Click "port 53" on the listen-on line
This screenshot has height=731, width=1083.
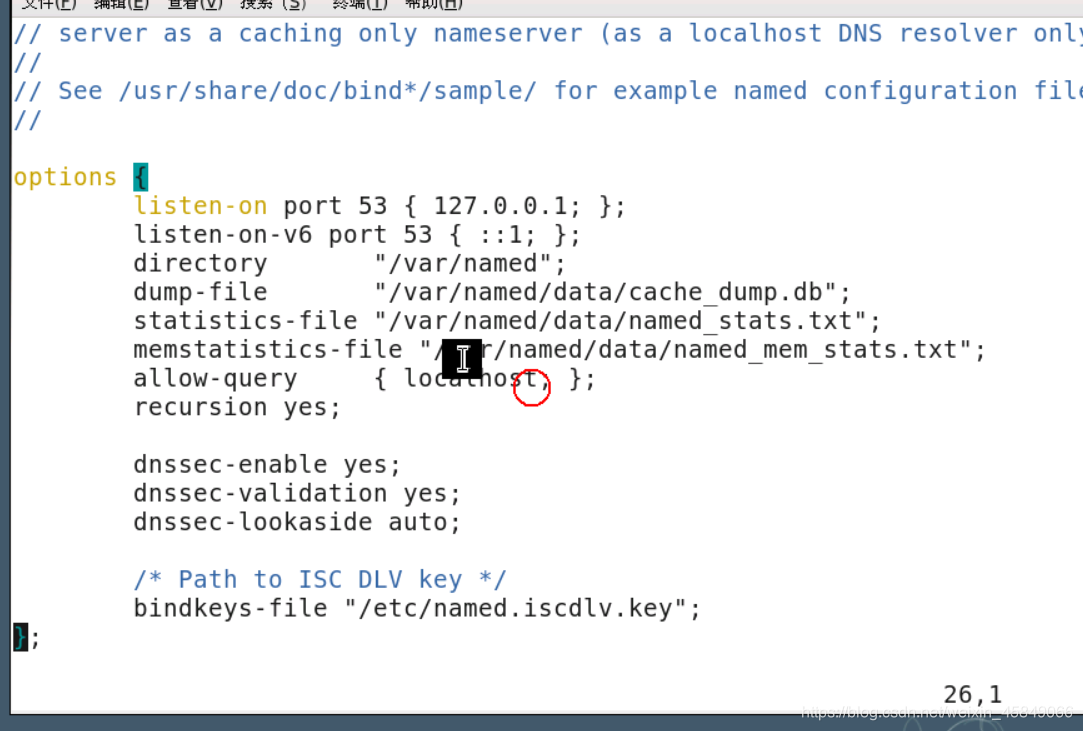coord(336,206)
